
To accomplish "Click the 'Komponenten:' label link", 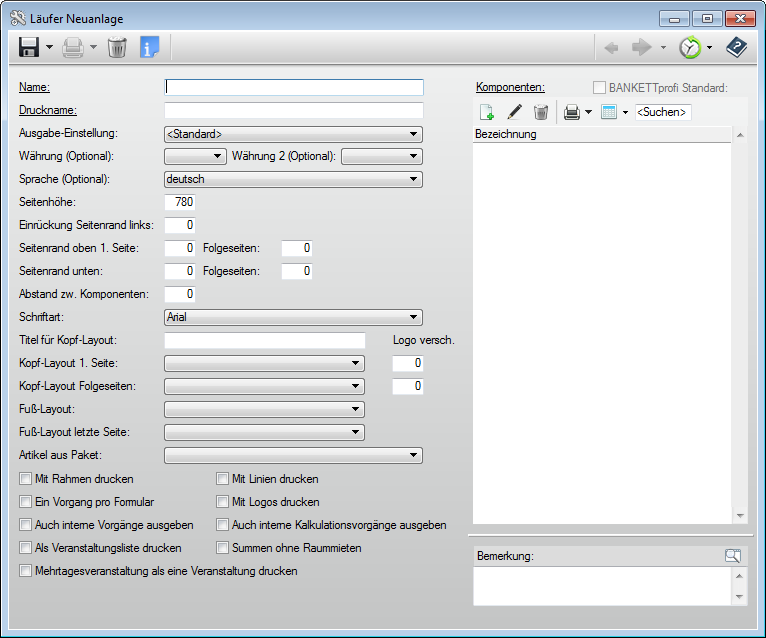I will pos(510,88).
